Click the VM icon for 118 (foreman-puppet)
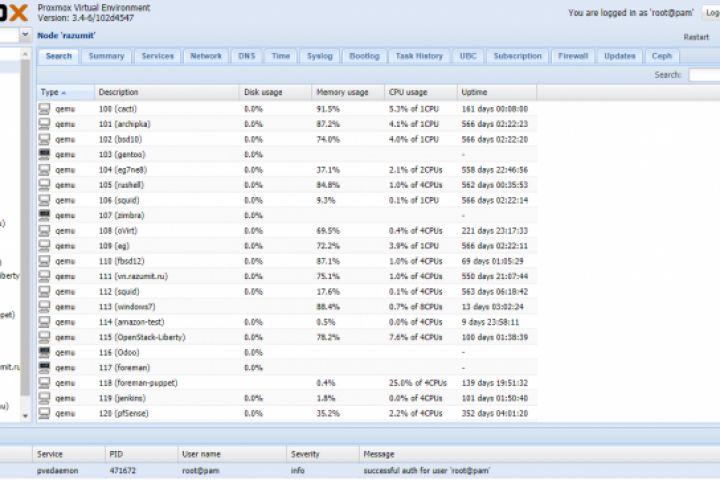Screen dimensions: 720x480 pyautogui.click(x=44, y=383)
